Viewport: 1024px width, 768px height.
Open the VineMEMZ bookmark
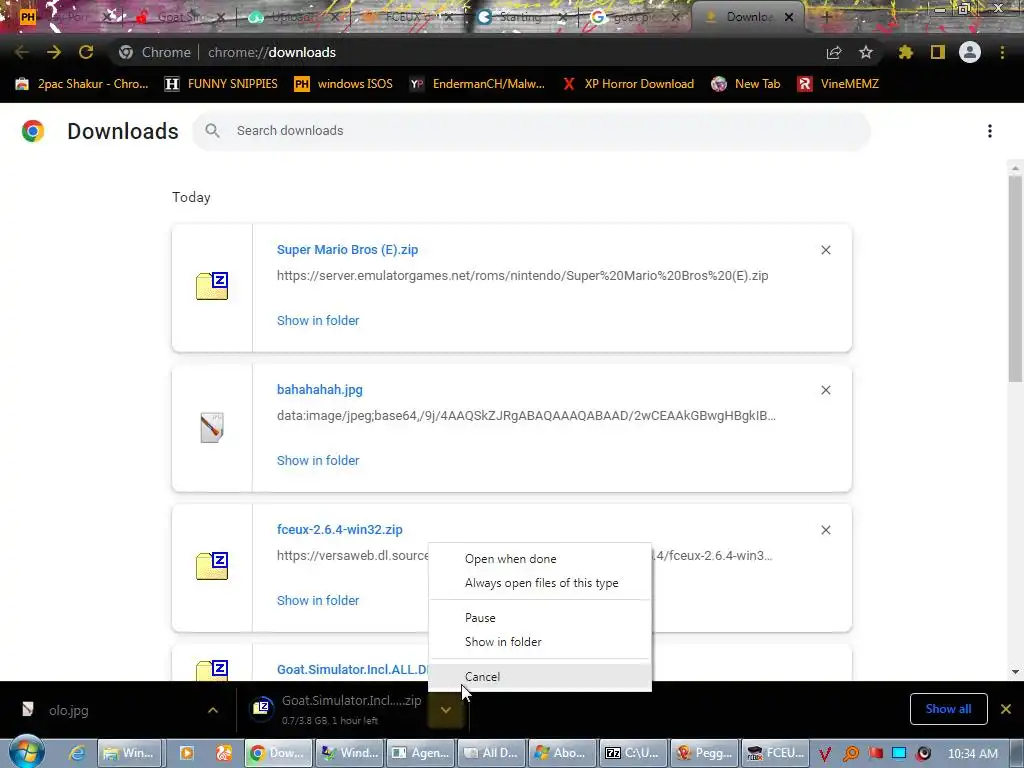click(x=838, y=84)
